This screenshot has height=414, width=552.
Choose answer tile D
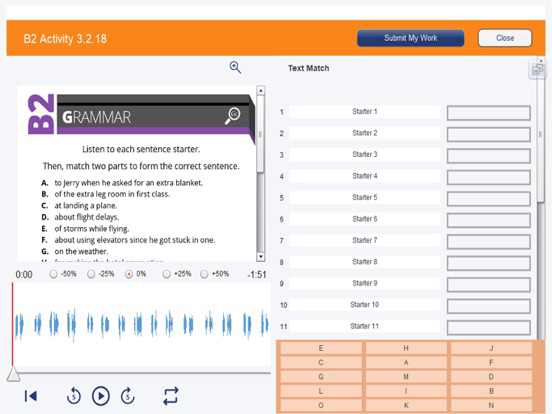click(x=491, y=377)
